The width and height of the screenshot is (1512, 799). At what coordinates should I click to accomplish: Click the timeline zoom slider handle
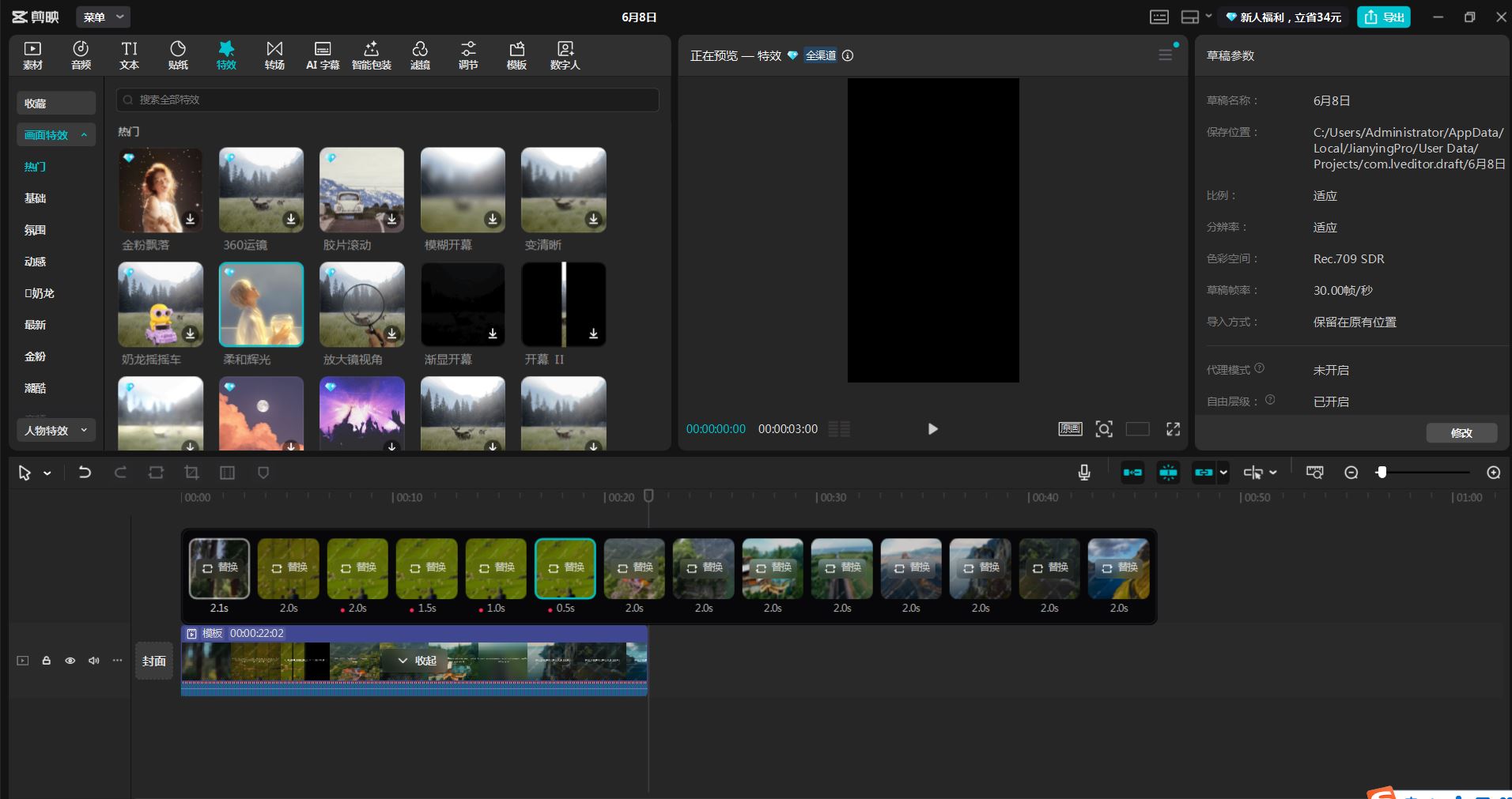(1382, 472)
